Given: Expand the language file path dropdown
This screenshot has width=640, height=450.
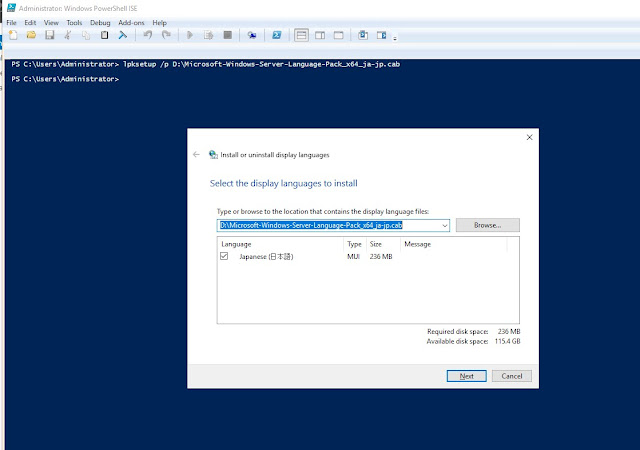Looking at the screenshot, I should tap(444, 225).
